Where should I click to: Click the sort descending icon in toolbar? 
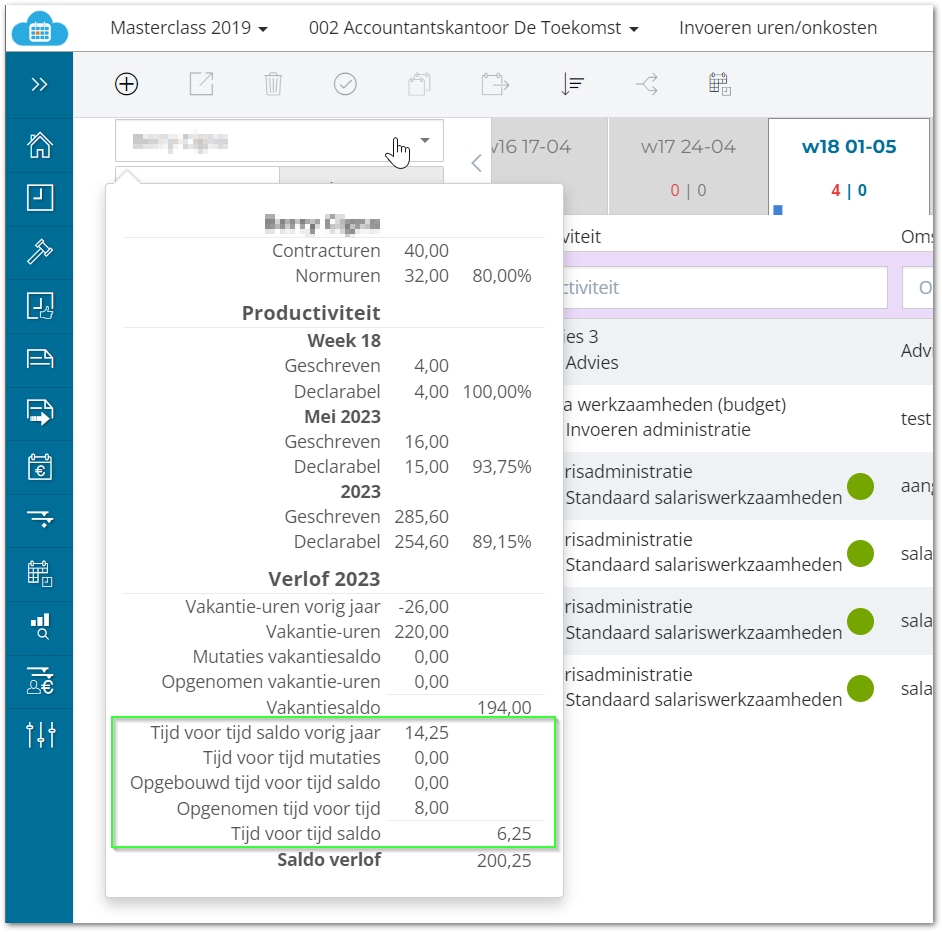point(572,84)
